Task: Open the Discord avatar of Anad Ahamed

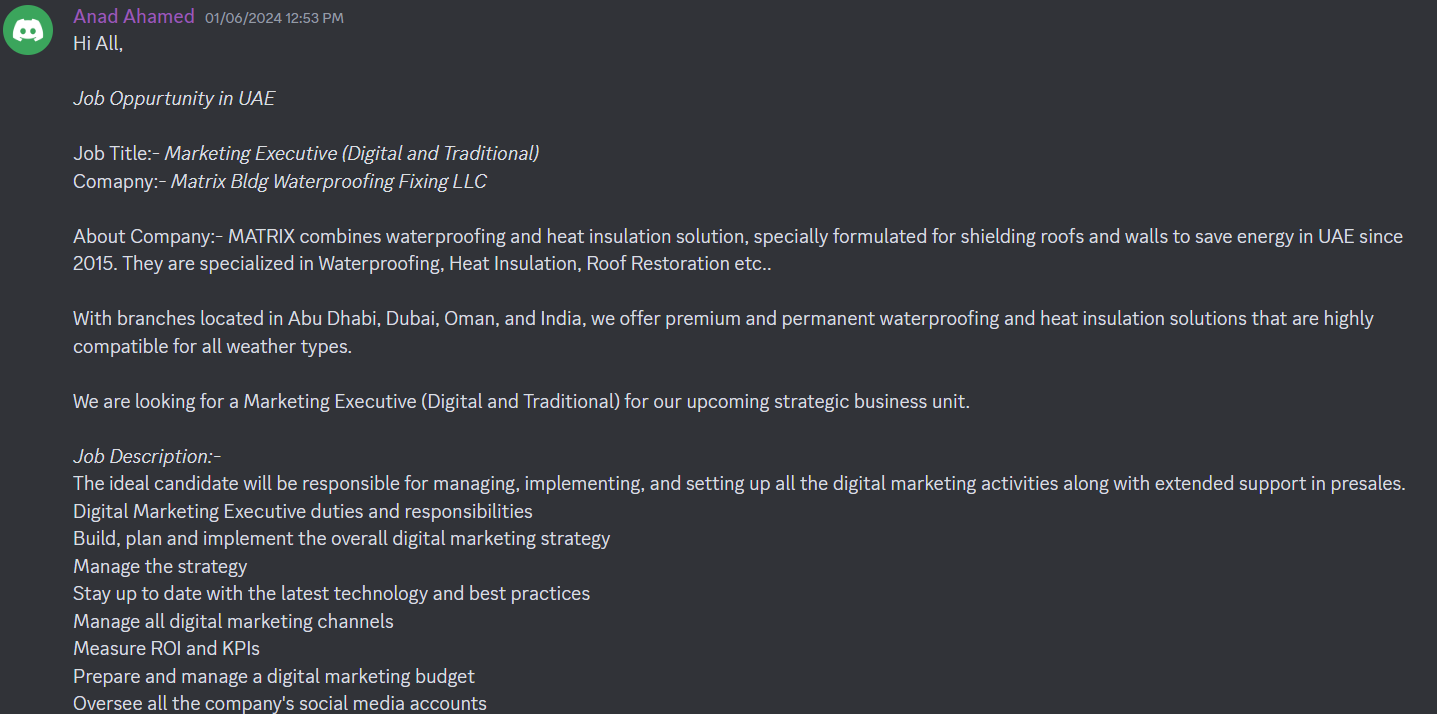Action: coord(28,31)
